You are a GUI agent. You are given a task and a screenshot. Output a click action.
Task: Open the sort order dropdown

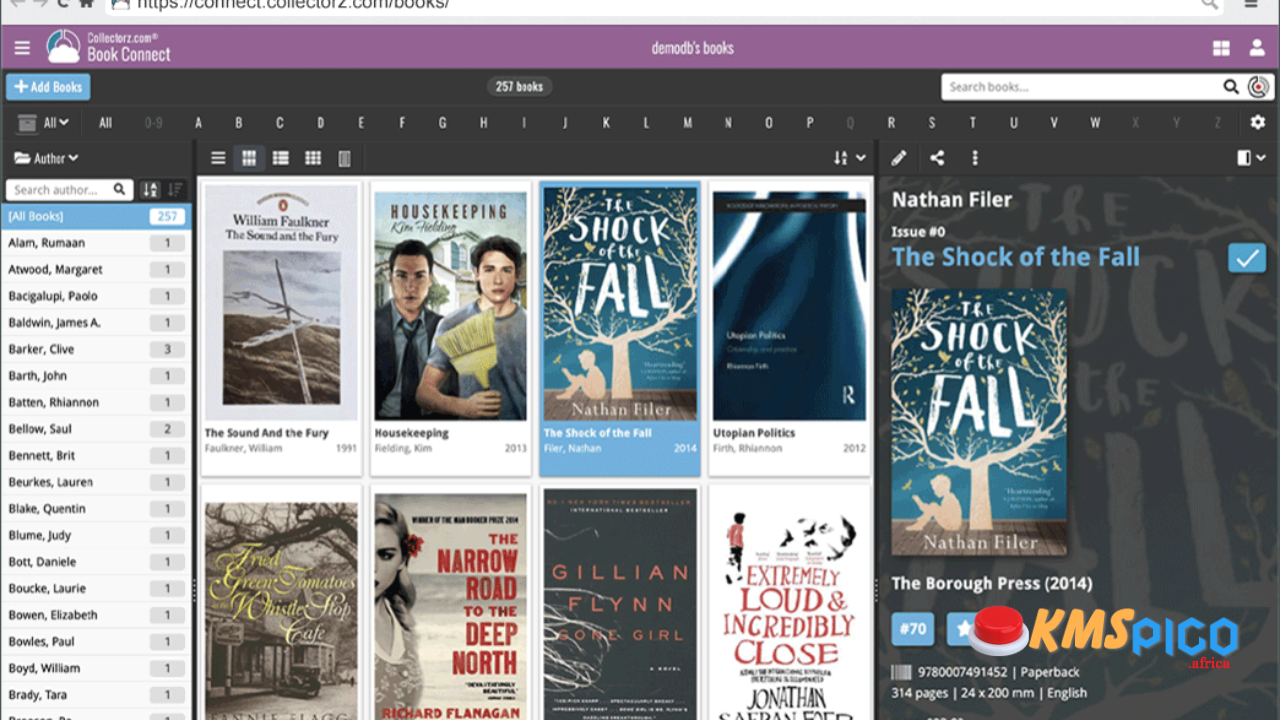click(849, 158)
